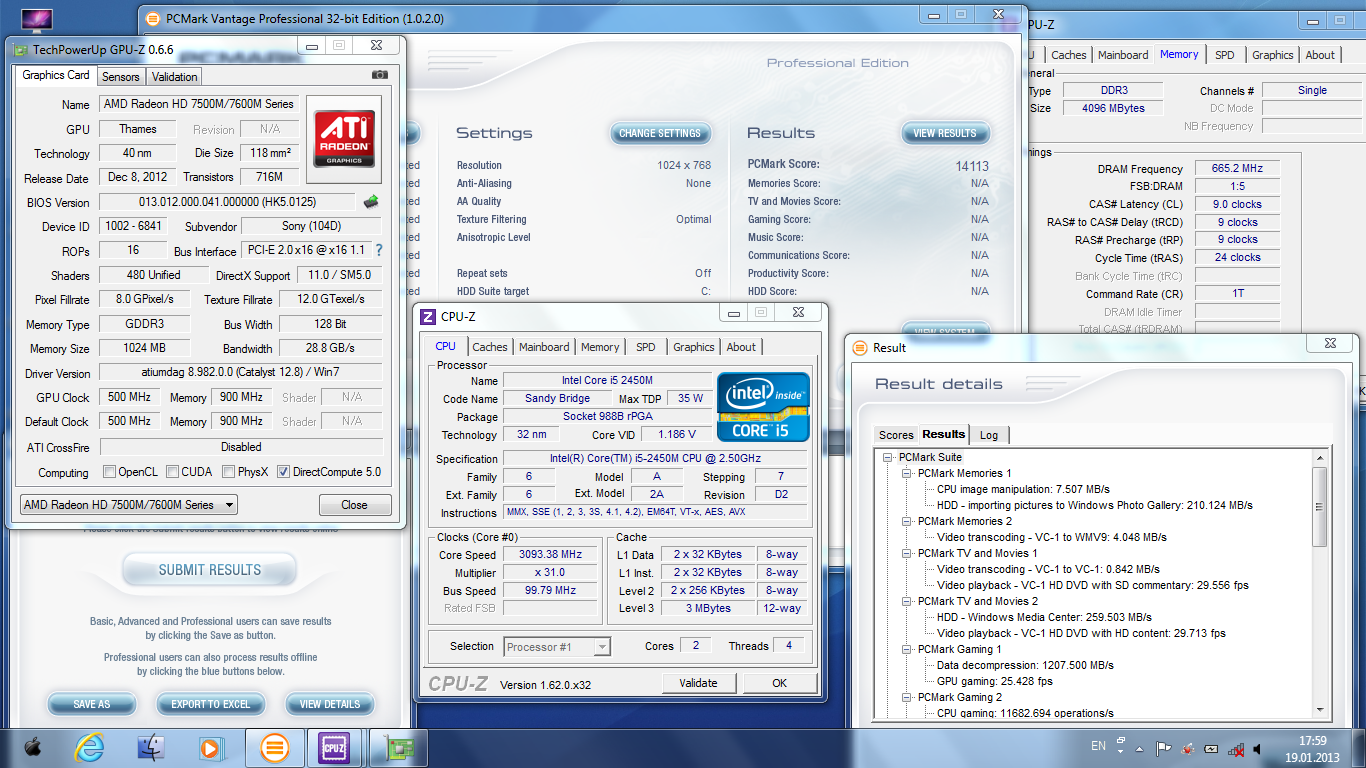Screen dimensions: 1366x768
Task: Click the Bus Interface question mark icon
Action: pos(379,250)
